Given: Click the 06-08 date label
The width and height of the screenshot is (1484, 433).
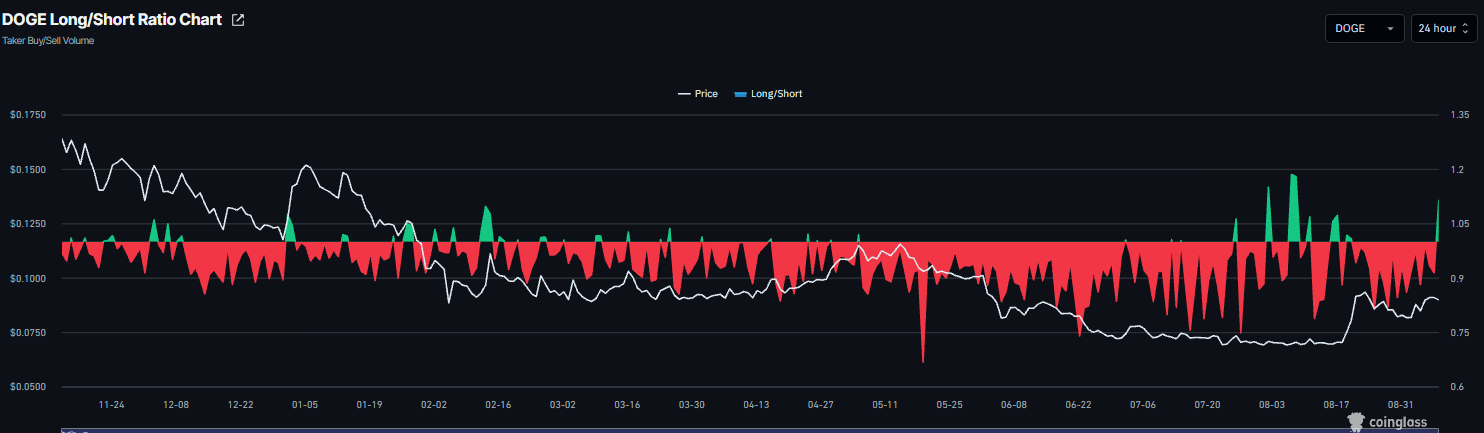Looking at the screenshot, I should [1014, 405].
